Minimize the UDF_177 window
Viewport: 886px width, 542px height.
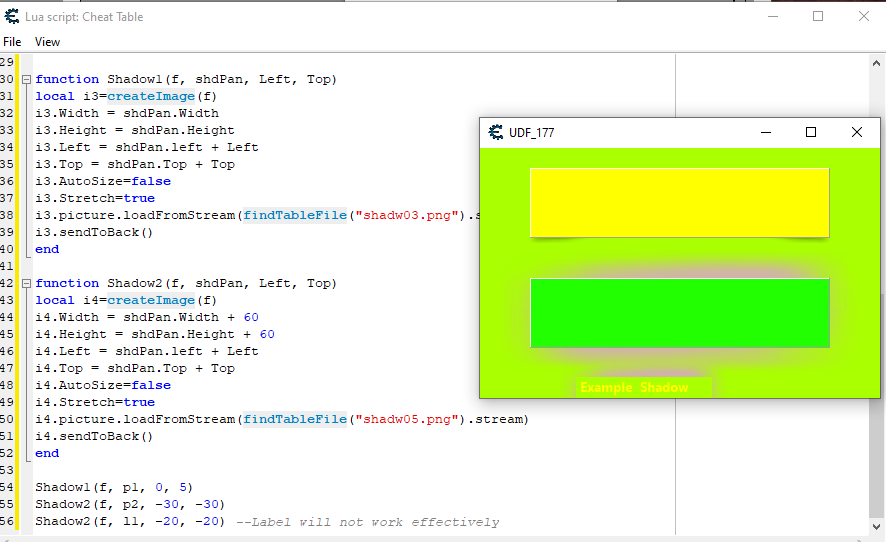(766, 132)
